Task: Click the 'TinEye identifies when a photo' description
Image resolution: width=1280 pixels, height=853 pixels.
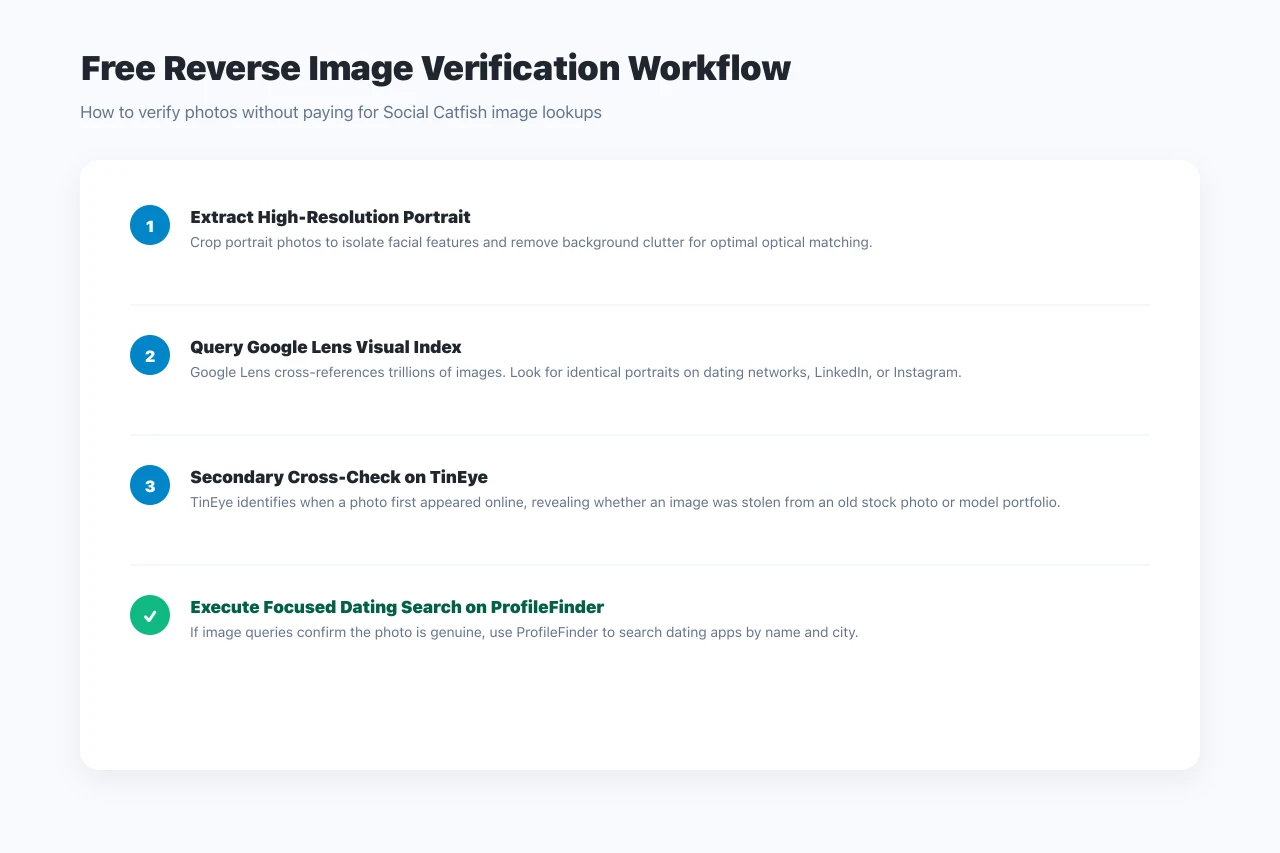Action: tap(625, 502)
